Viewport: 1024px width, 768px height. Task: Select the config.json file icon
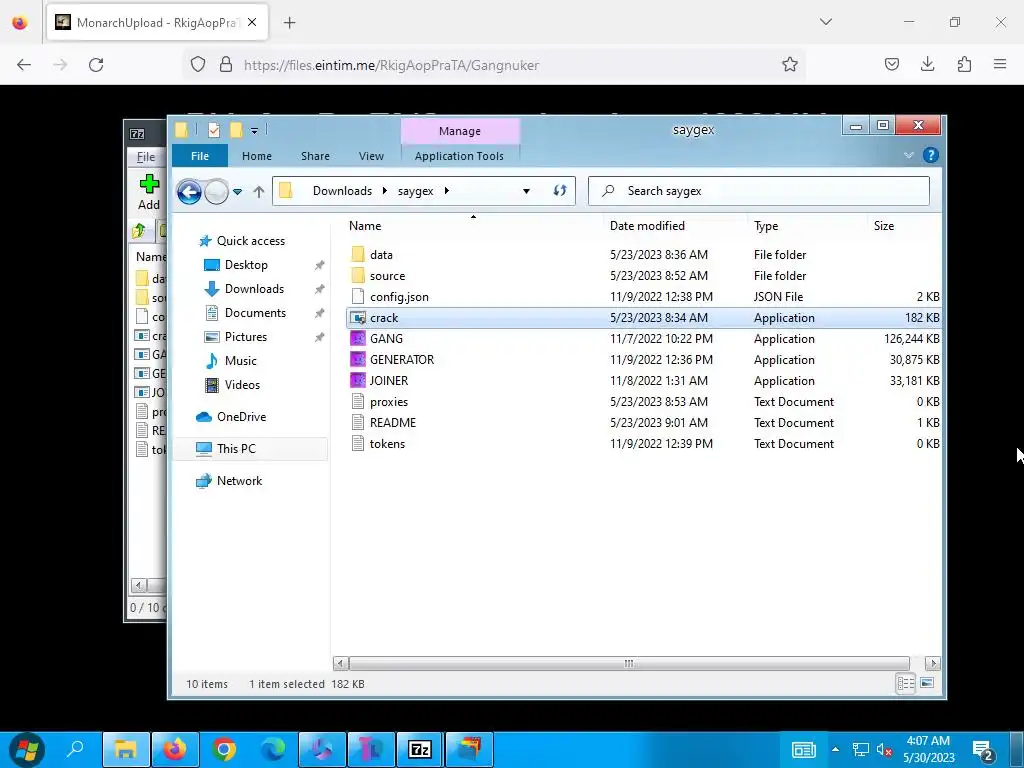[x=358, y=296]
